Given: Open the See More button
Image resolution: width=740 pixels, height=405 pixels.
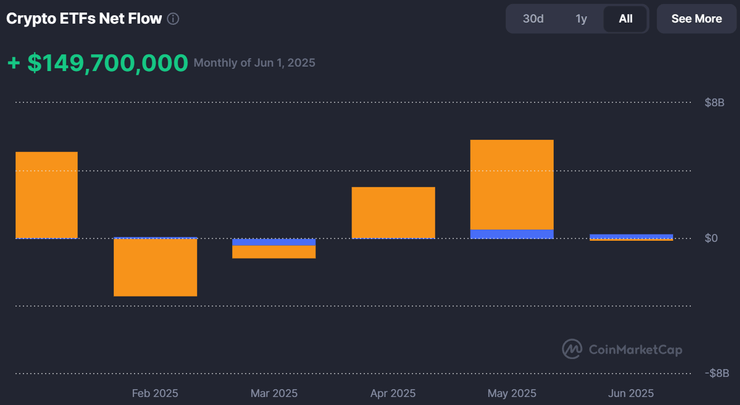Looking at the screenshot, I should pos(696,19).
